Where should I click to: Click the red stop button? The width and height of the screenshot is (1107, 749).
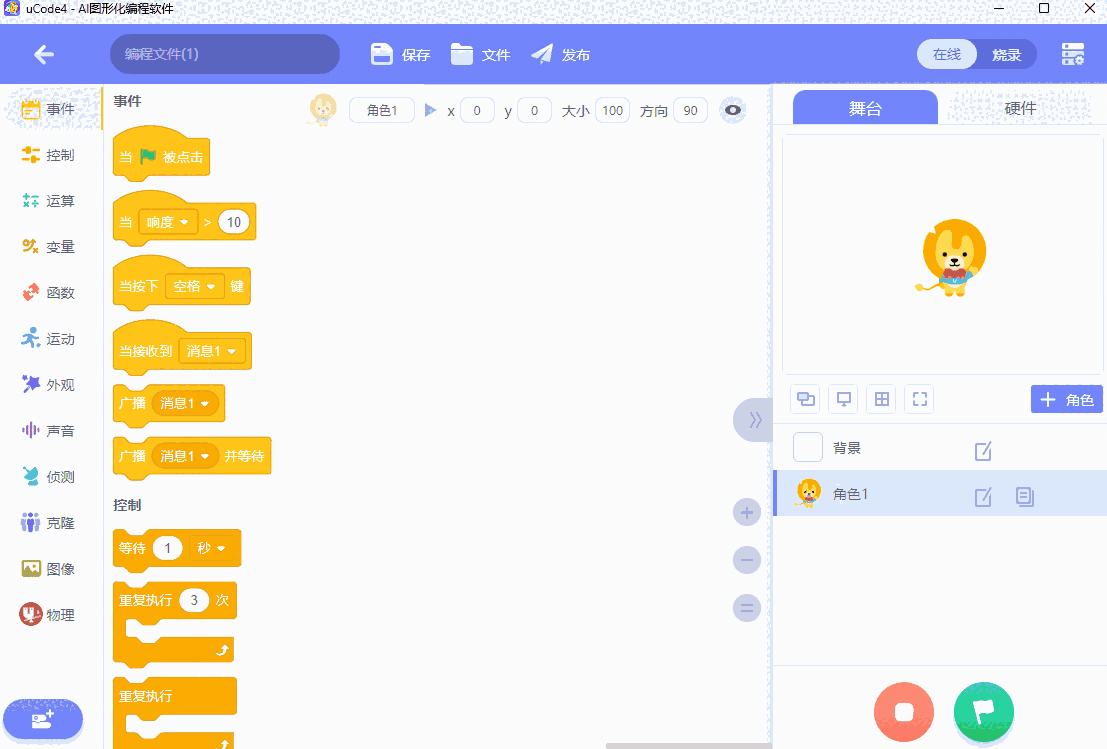pos(903,712)
